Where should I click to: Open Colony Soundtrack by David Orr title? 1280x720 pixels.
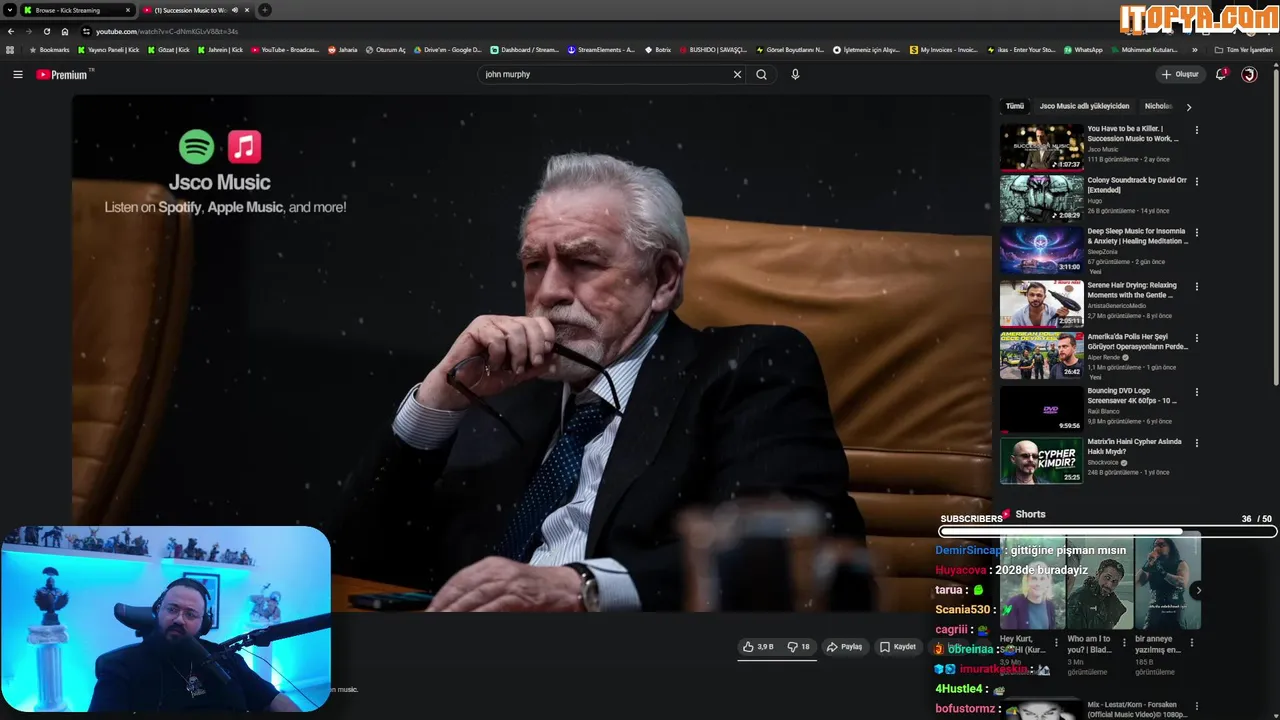pyautogui.click(x=1137, y=185)
